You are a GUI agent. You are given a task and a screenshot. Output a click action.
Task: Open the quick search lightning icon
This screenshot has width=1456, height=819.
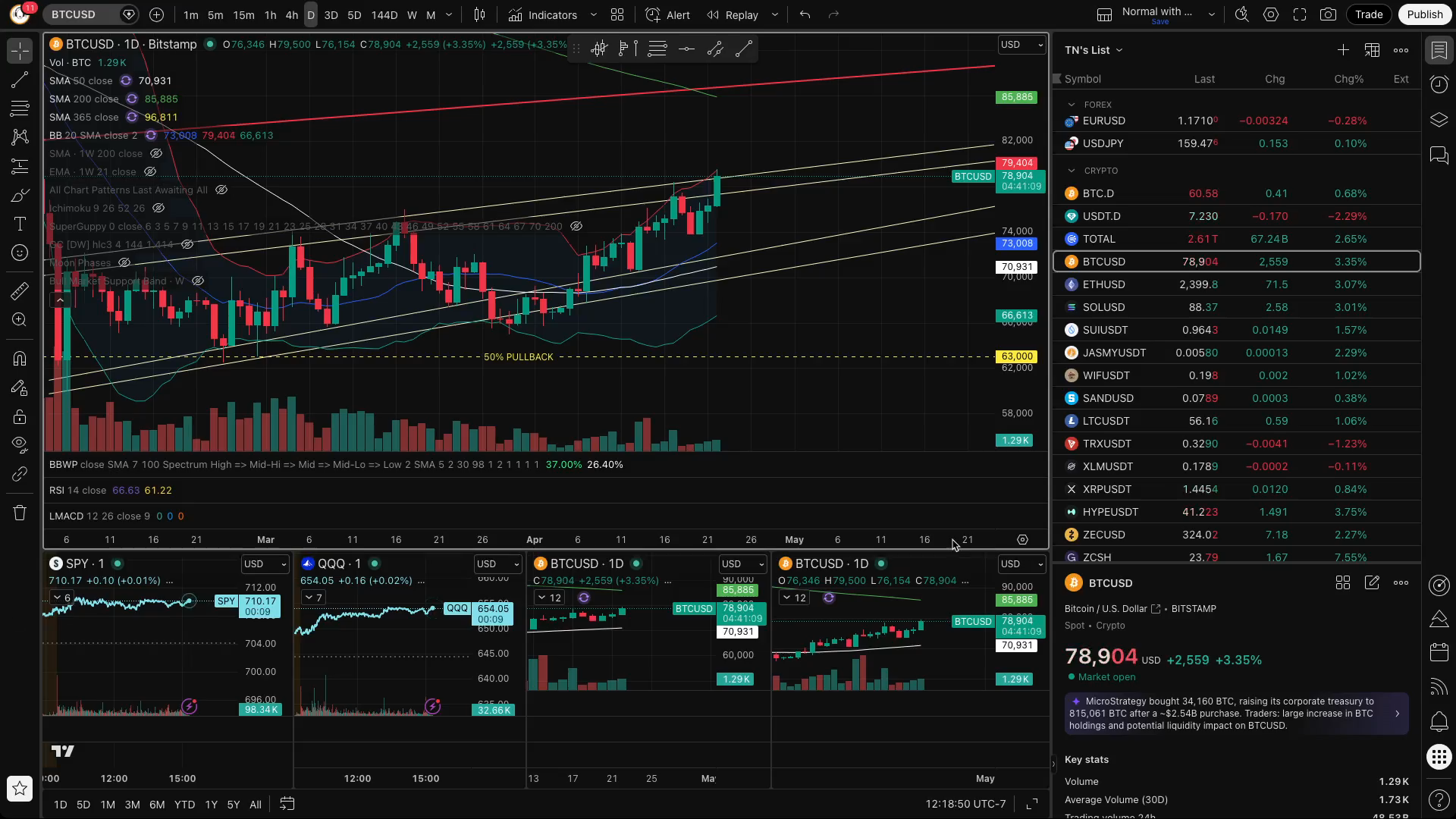(1241, 14)
